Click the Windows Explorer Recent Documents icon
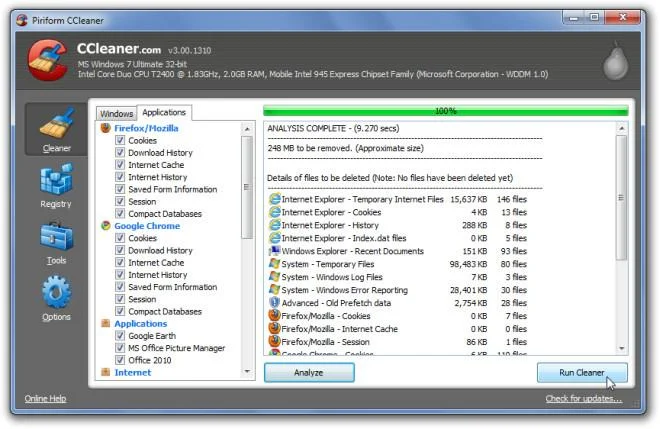660x429 pixels. point(274,251)
